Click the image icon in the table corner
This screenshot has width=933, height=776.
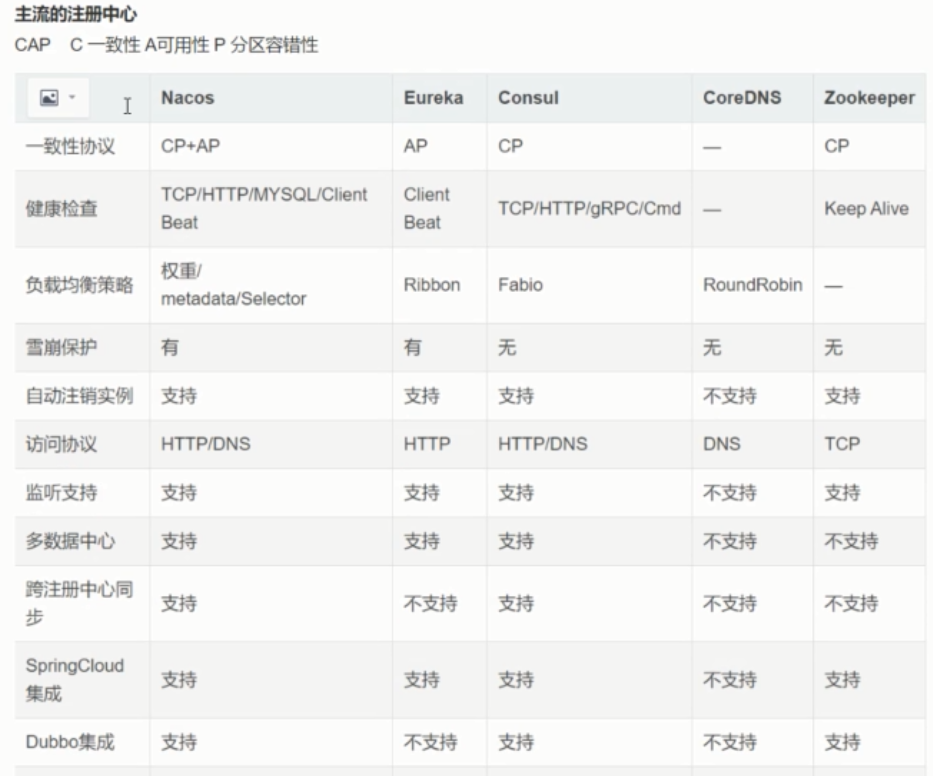[49, 98]
